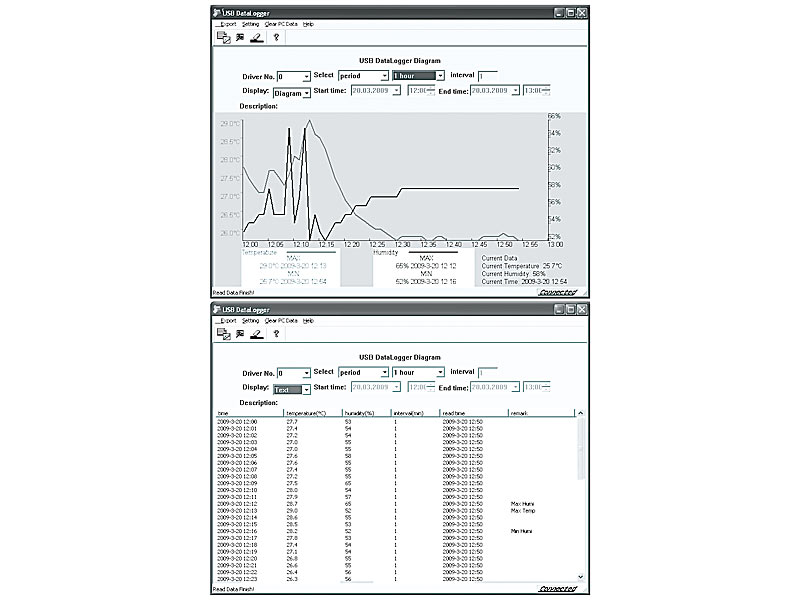Open the Export menu in the diagram window

click(x=225, y=24)
